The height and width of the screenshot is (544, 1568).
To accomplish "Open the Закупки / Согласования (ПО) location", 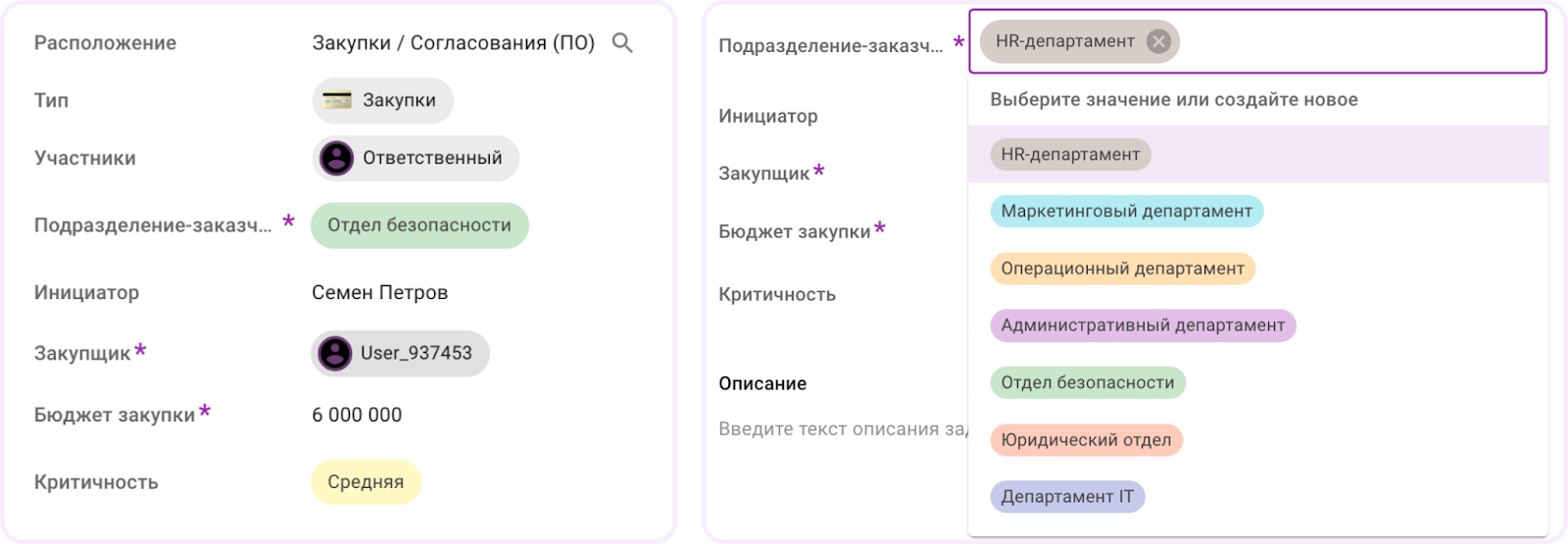I will (453, 43).
